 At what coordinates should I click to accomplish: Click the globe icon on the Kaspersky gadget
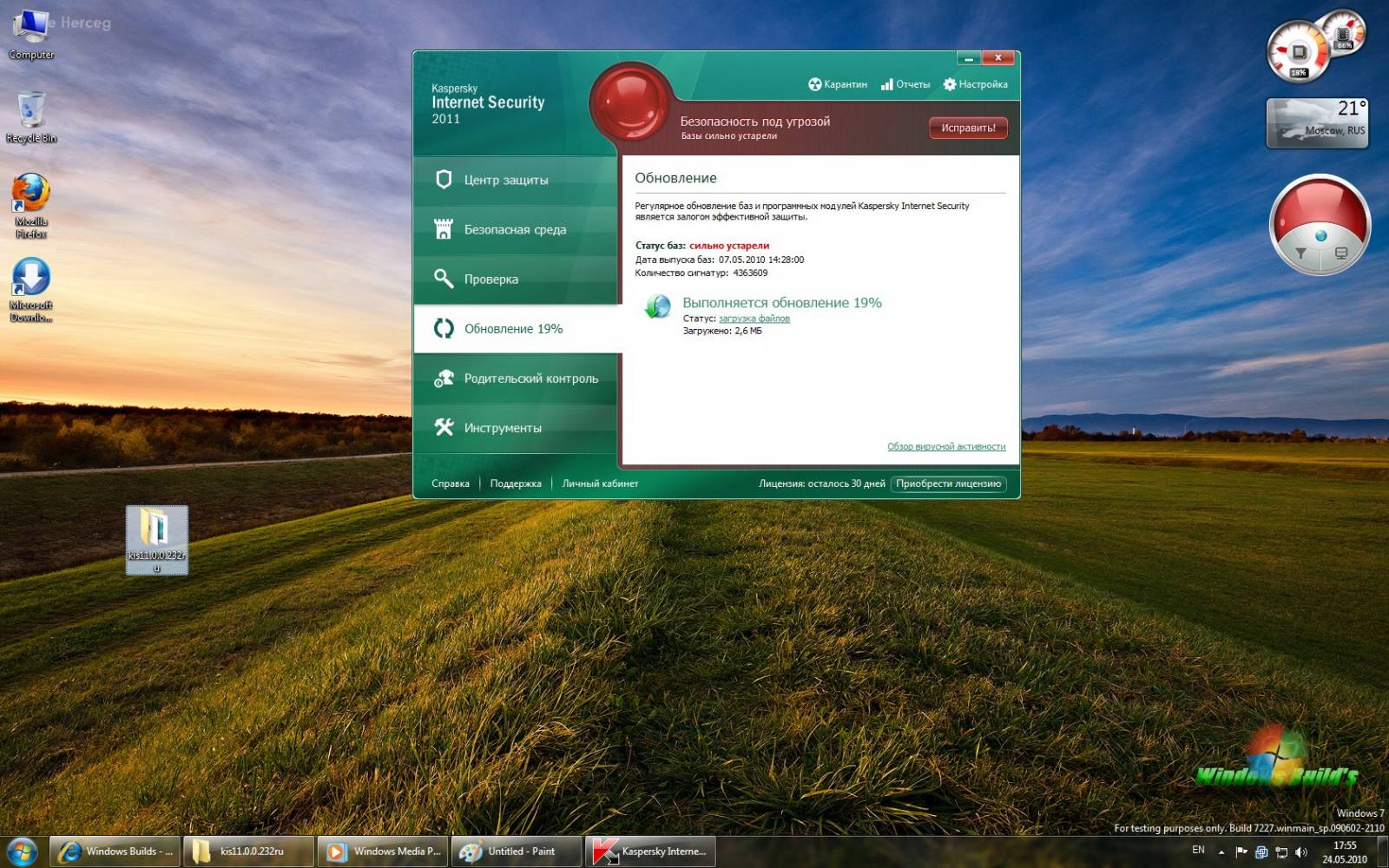point(1320,235)
